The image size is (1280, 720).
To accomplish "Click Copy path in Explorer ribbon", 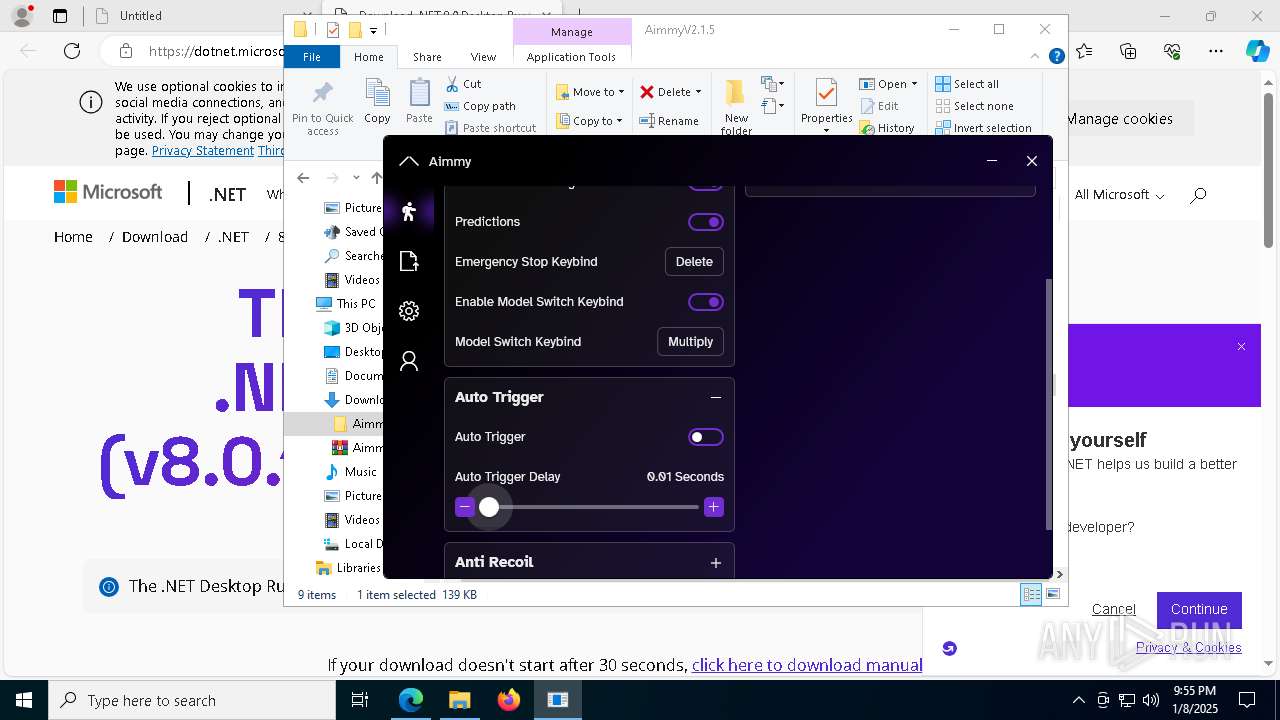I will tap(480, 106).
